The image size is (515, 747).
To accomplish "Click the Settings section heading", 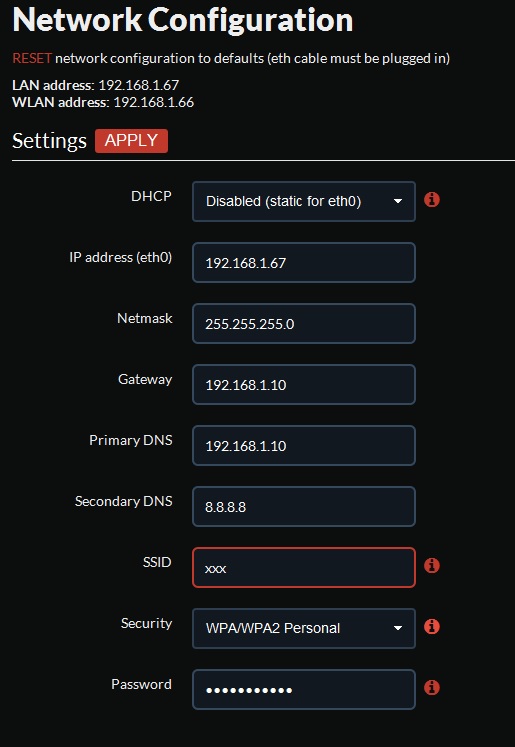I will (50, 141).
